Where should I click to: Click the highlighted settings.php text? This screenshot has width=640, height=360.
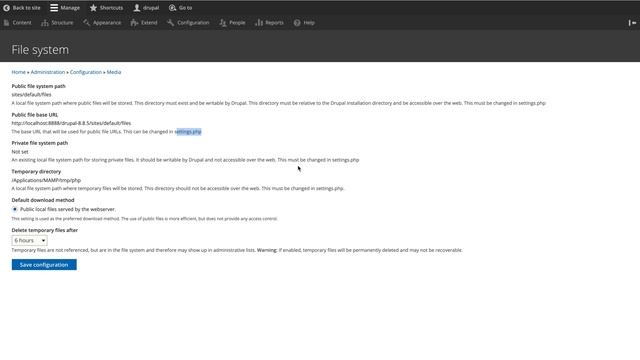click(x=188, y=131)
